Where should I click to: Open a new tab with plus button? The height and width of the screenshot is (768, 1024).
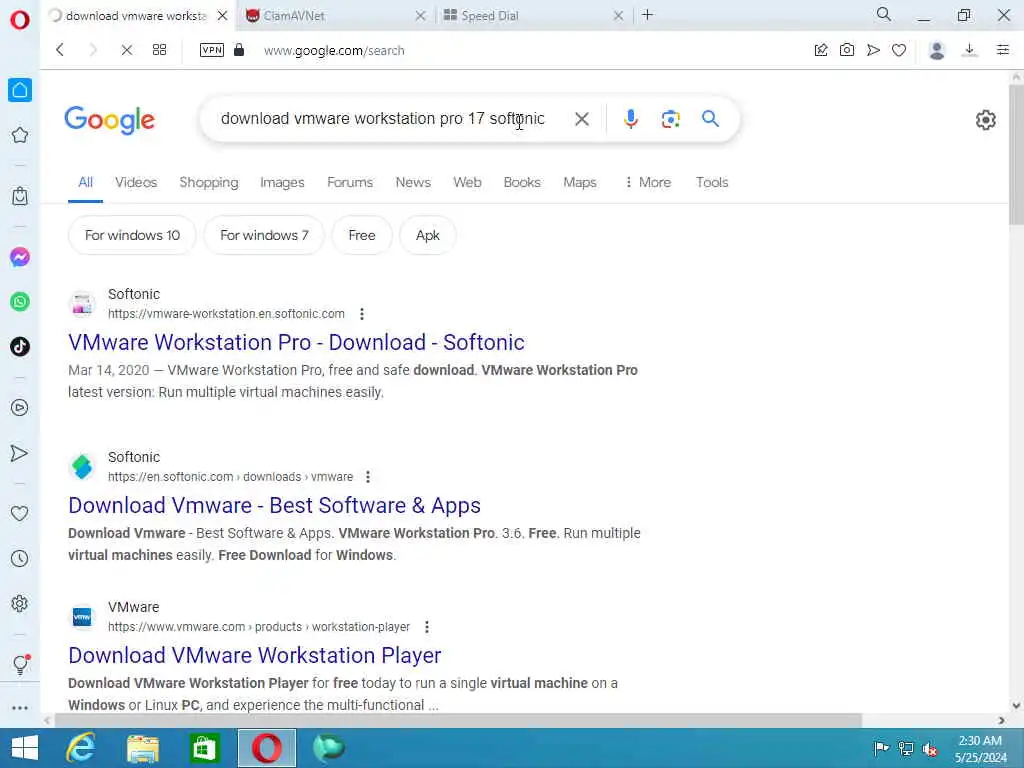(647, 15)
